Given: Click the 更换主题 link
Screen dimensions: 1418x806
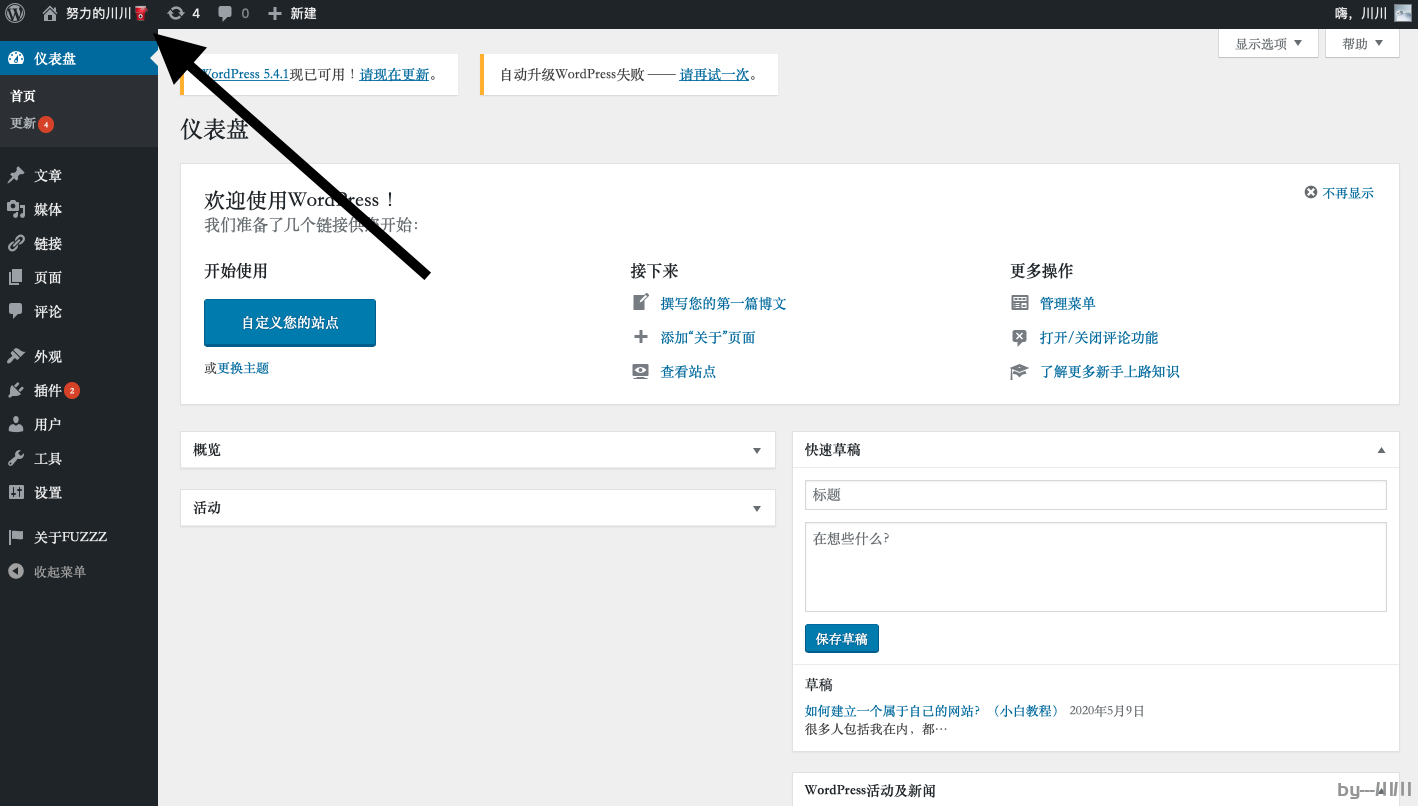Looking at the screenshot, I should (x=243, y=368).
